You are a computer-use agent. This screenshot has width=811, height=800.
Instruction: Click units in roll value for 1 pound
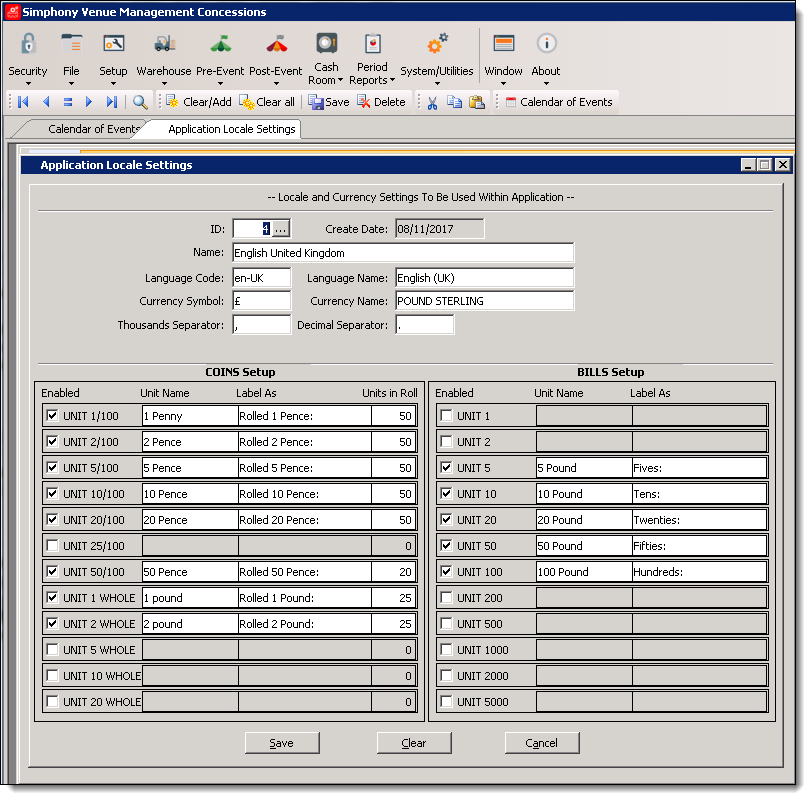(x=393, y=597)
